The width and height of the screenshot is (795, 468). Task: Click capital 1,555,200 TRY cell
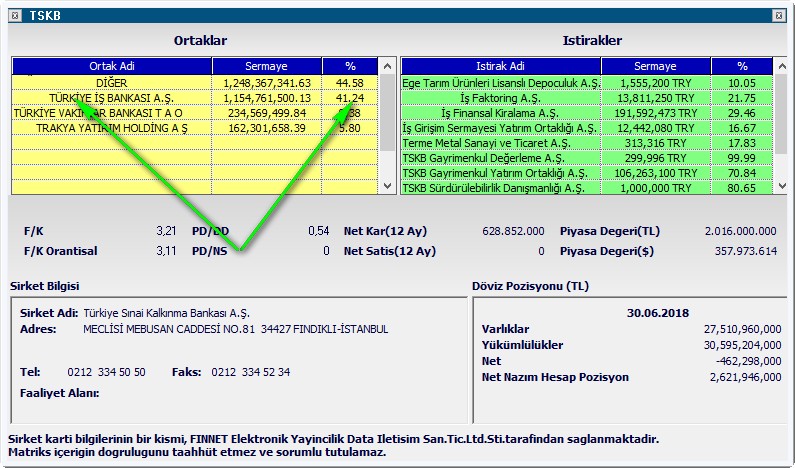coord(656,83)
